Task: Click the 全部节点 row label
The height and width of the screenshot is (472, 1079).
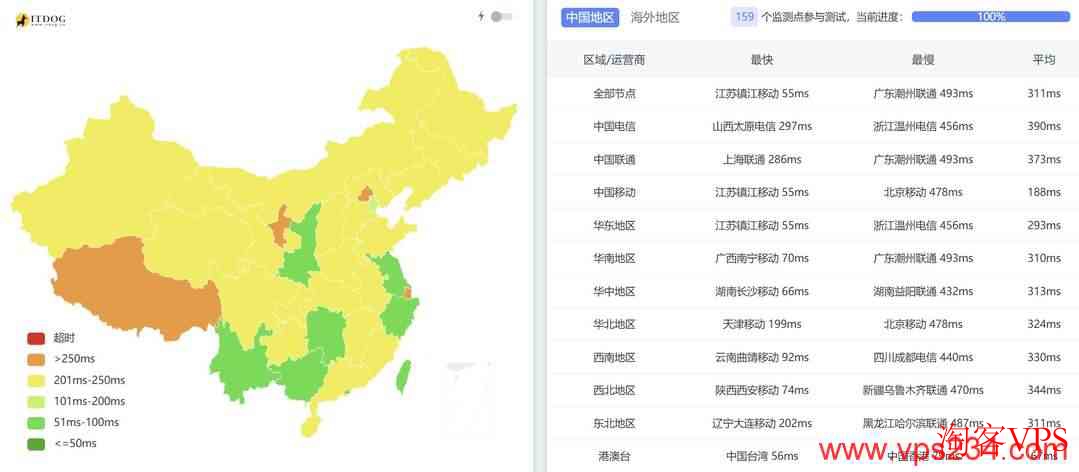Action: [615, 93]
